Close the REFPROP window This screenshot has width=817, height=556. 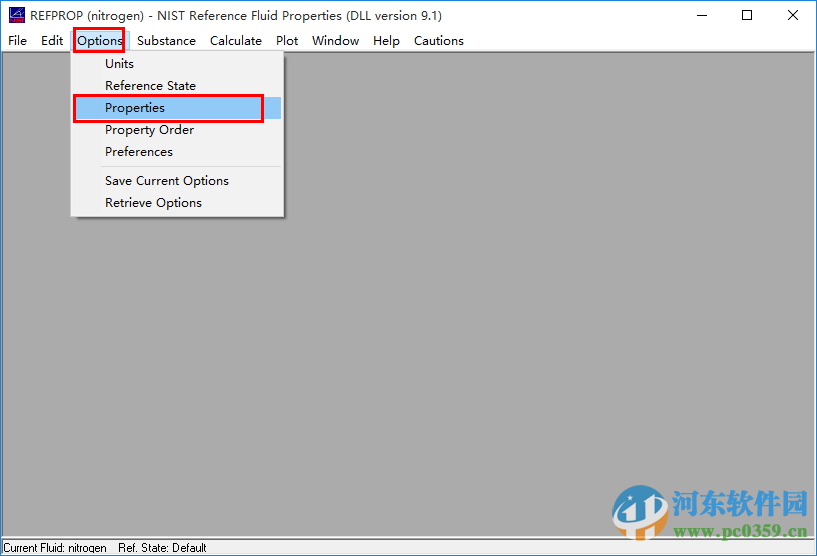pyautogui.click(x=793, y=15)
